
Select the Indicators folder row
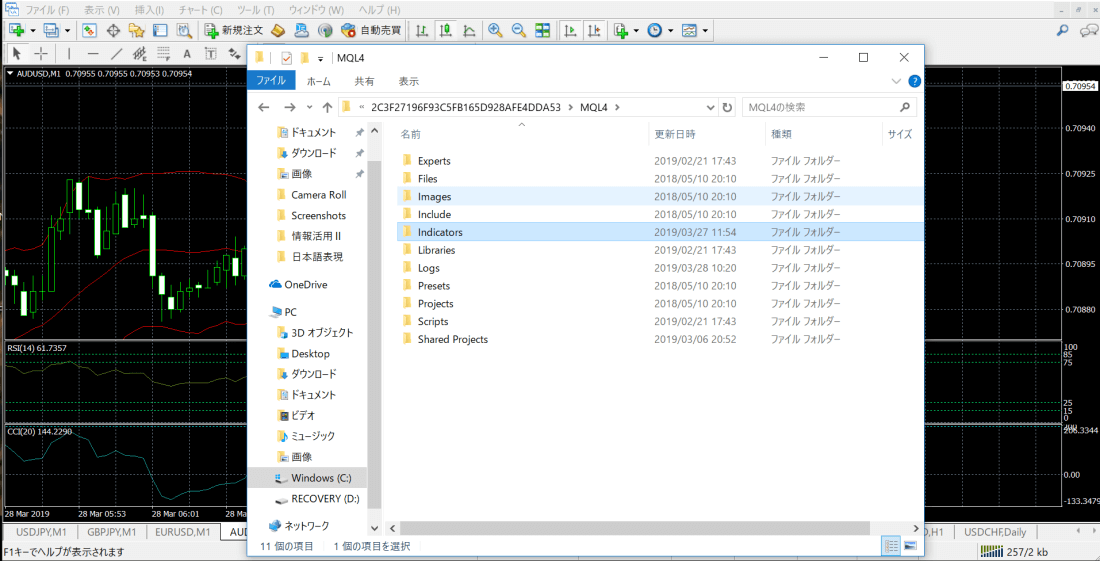(659, 231)
